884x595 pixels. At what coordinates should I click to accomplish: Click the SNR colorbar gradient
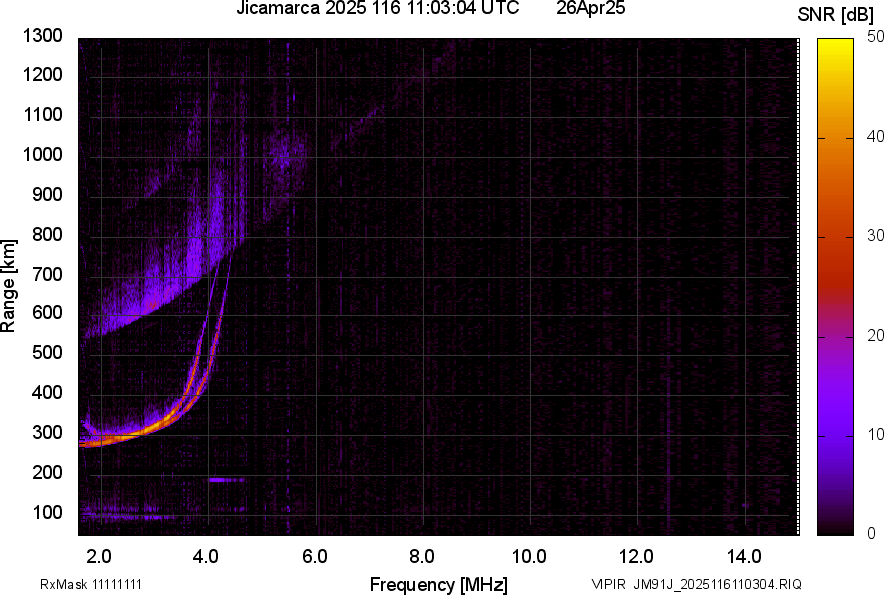tap(835, 287)
